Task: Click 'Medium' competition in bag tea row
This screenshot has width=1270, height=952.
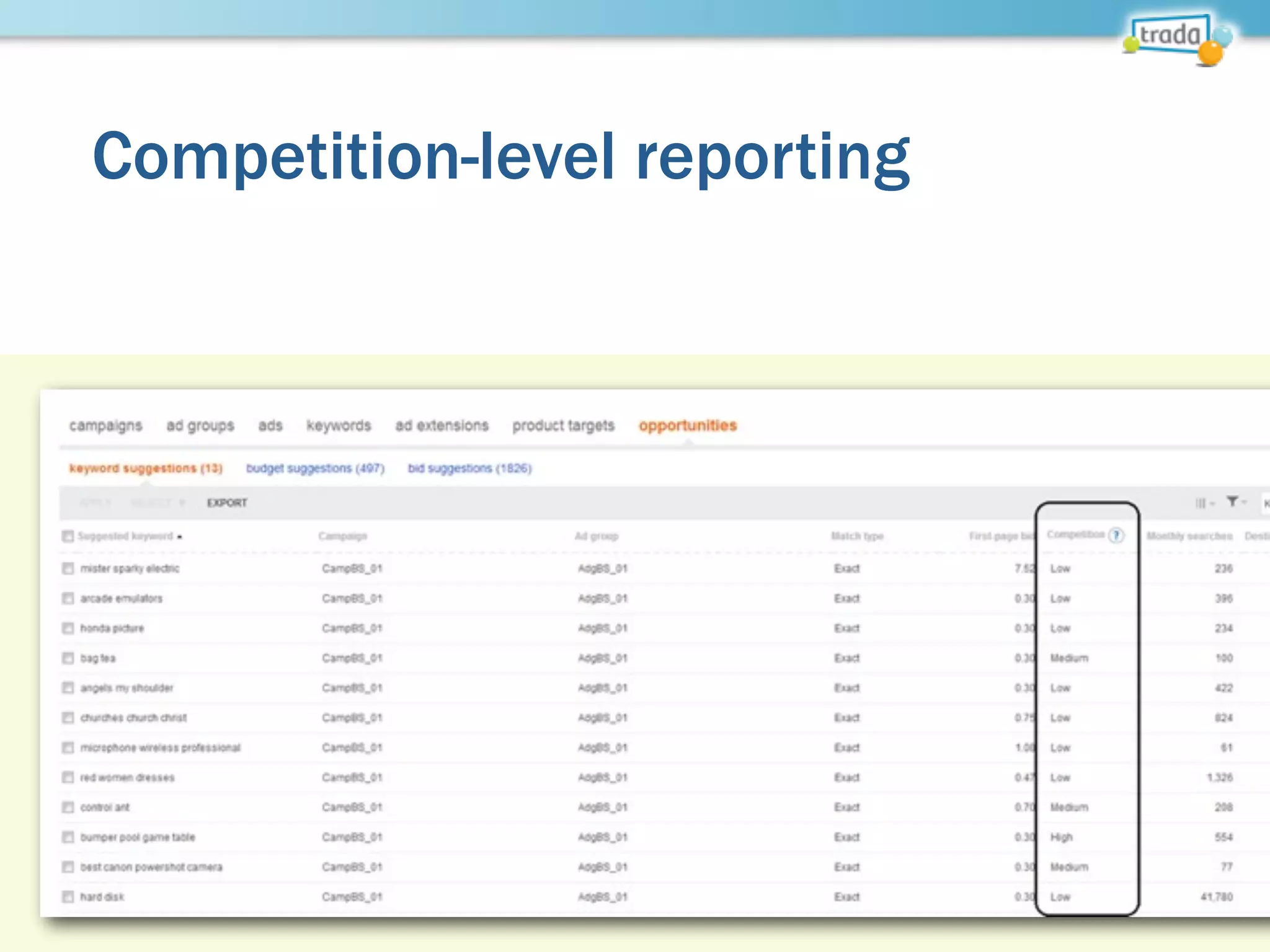Action: (x=1069, y=658)
